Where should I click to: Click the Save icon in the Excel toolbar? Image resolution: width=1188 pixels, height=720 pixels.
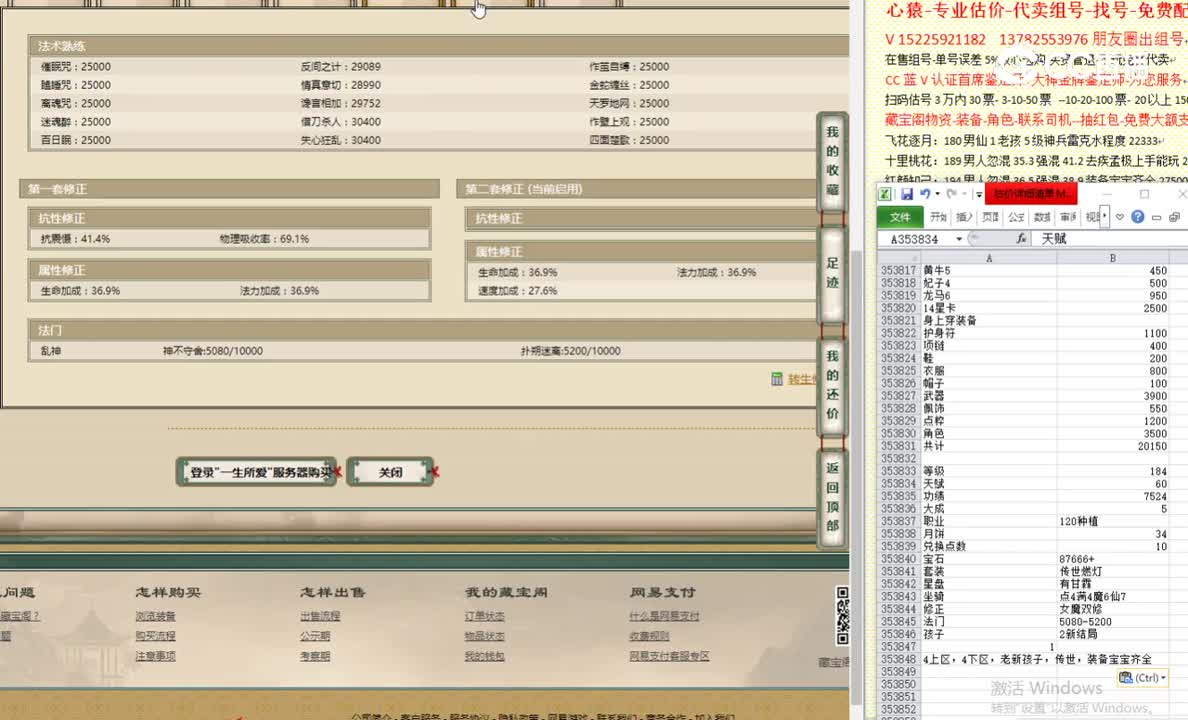click(907, 194)
